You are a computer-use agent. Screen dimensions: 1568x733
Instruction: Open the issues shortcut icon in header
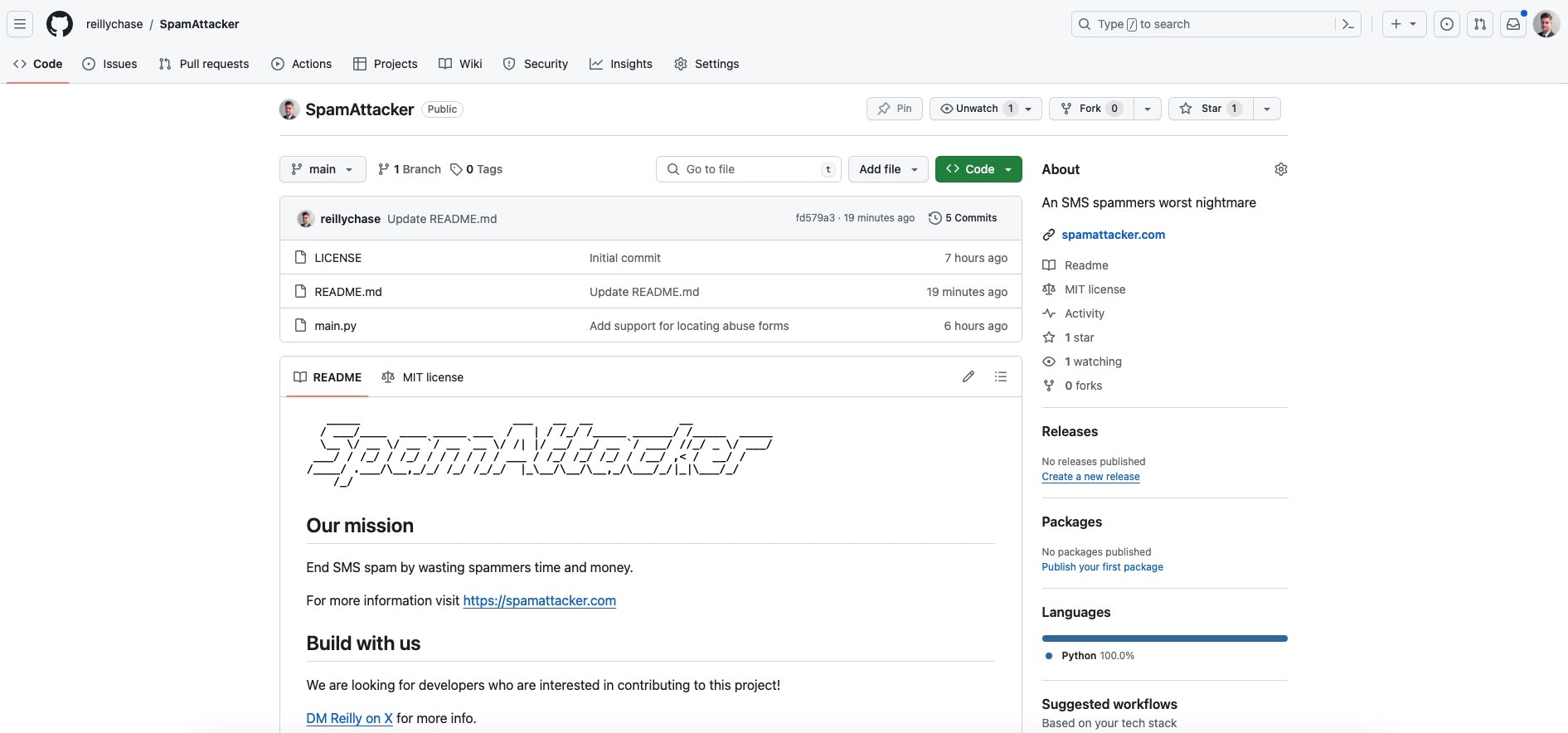pyautogui.click(x=1447, y=24)
